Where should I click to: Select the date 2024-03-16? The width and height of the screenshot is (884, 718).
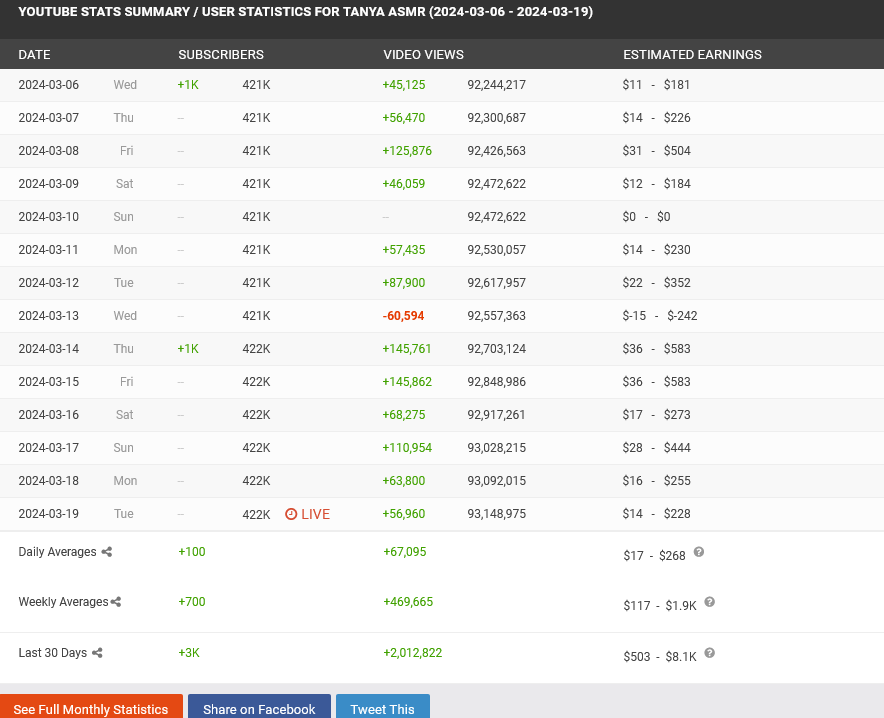(x=48, y=415)
